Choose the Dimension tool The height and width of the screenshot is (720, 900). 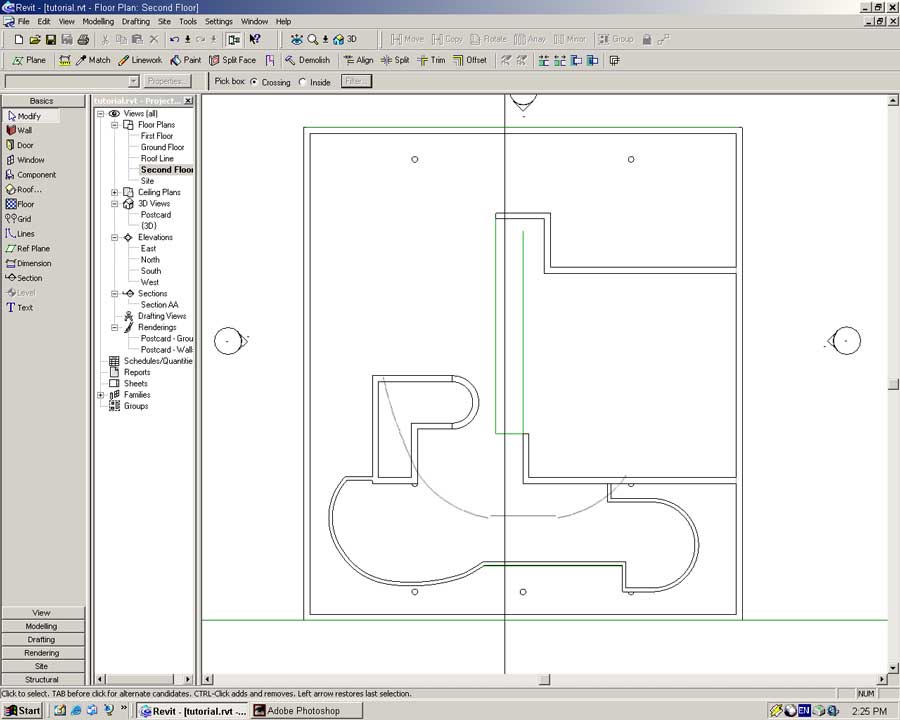[33, 263]
